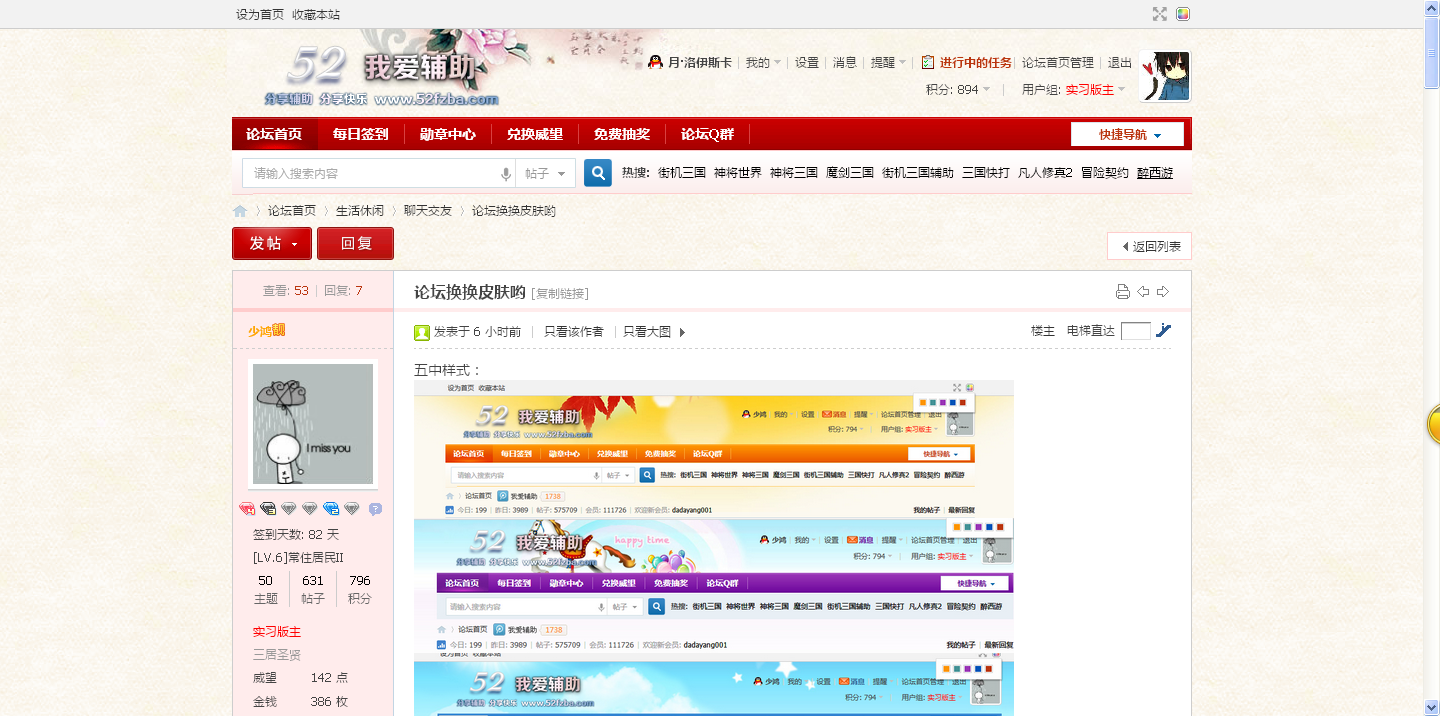Click the hot search term 醉西游
1440x716 pixels.
[x=1155, y=173]
